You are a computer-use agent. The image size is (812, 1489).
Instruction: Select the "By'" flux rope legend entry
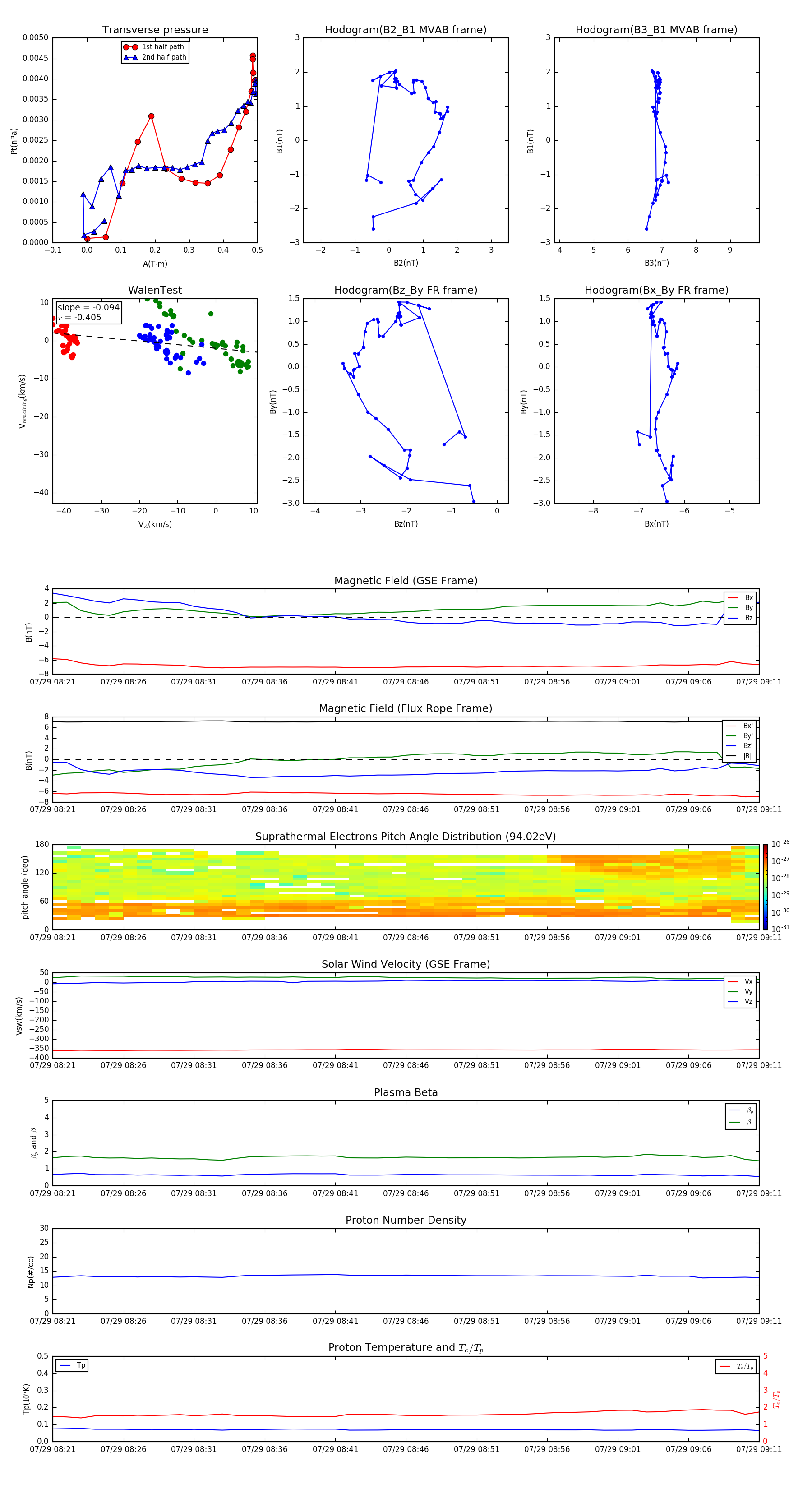point(740,736)
